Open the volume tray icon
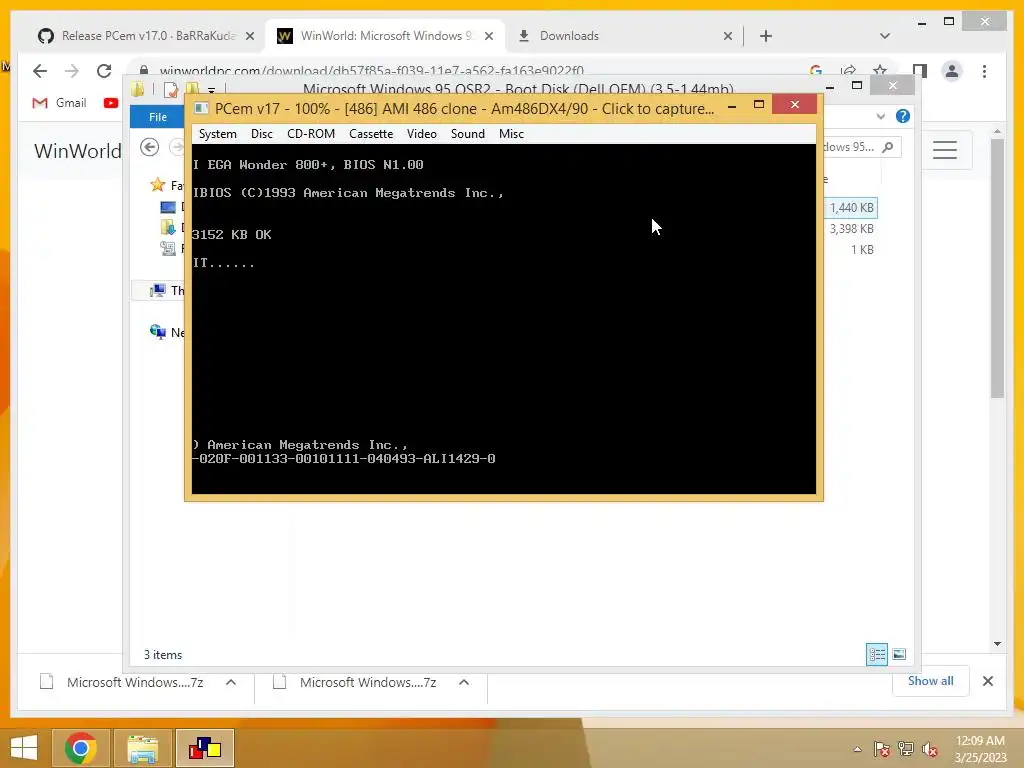The width and height of the screenshot is (1024, 768). click(930, 749)
